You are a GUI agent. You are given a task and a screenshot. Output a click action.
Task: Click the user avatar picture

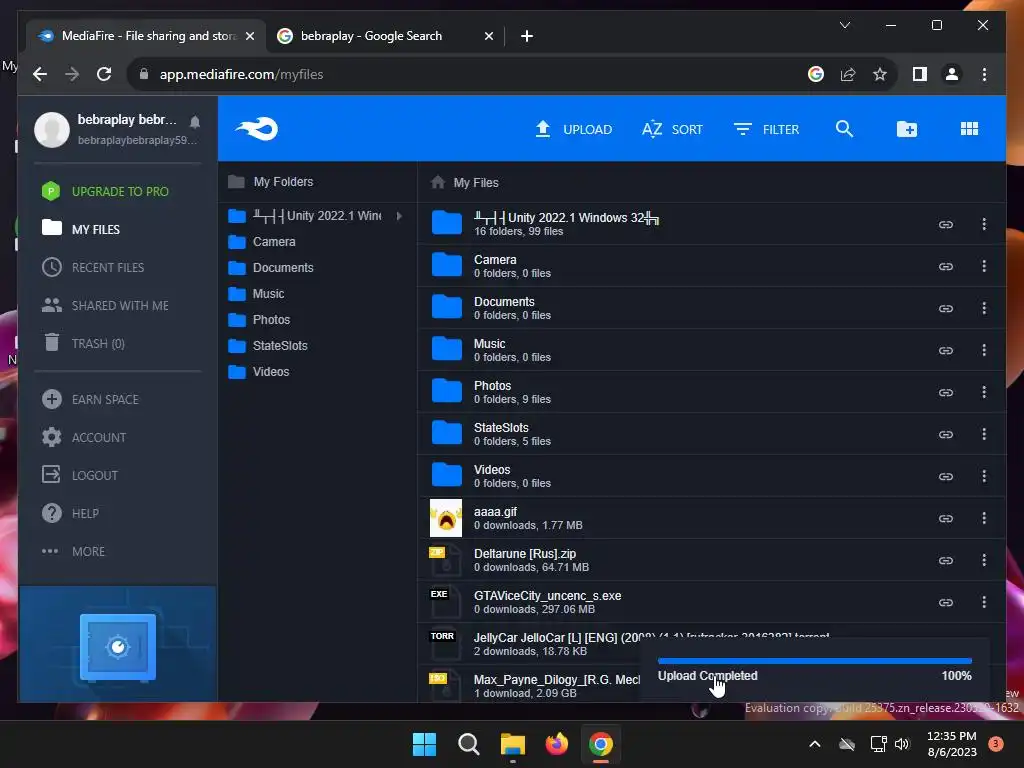point(52,129)
